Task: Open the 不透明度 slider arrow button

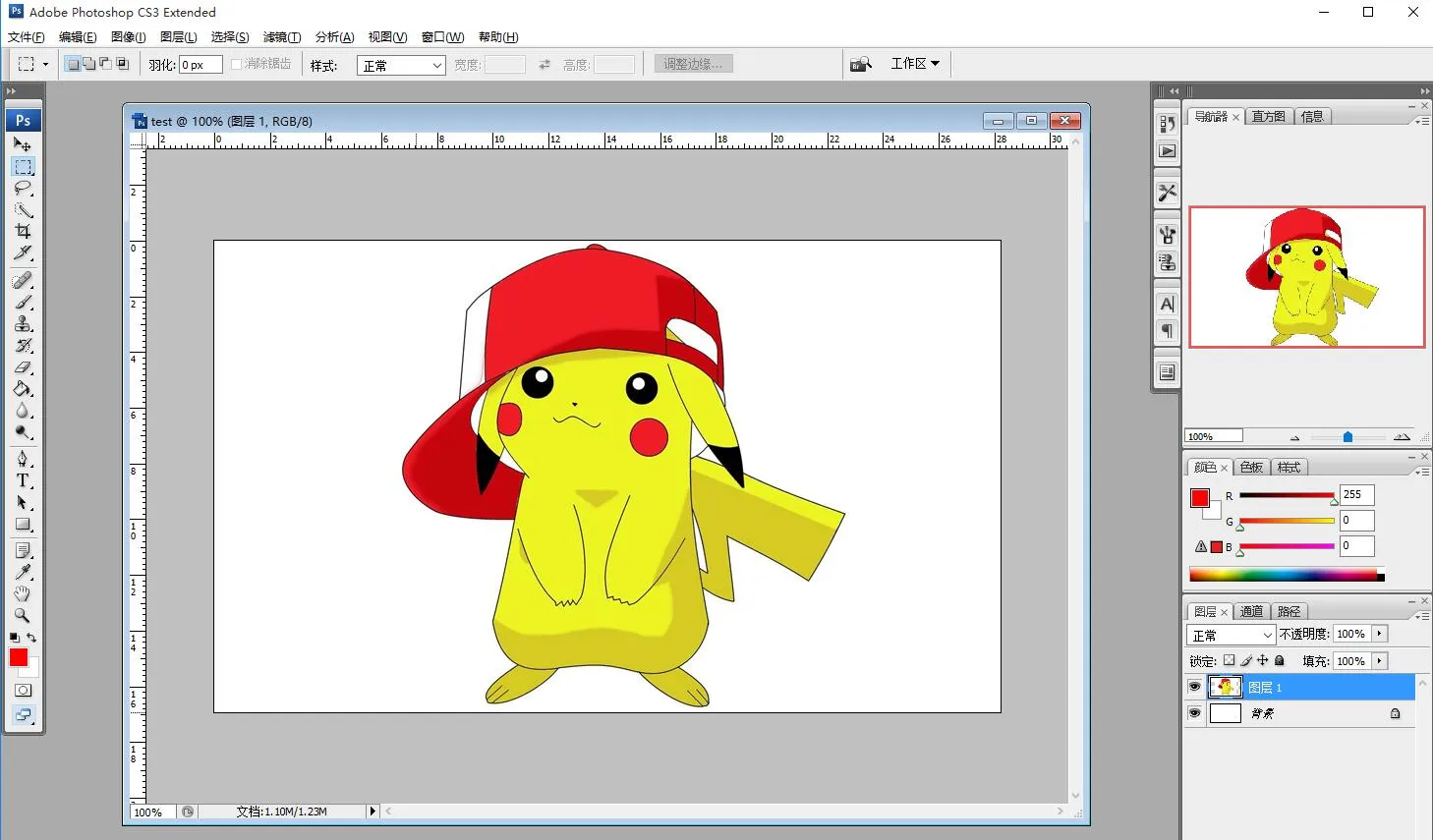Action: point(1380,635)
